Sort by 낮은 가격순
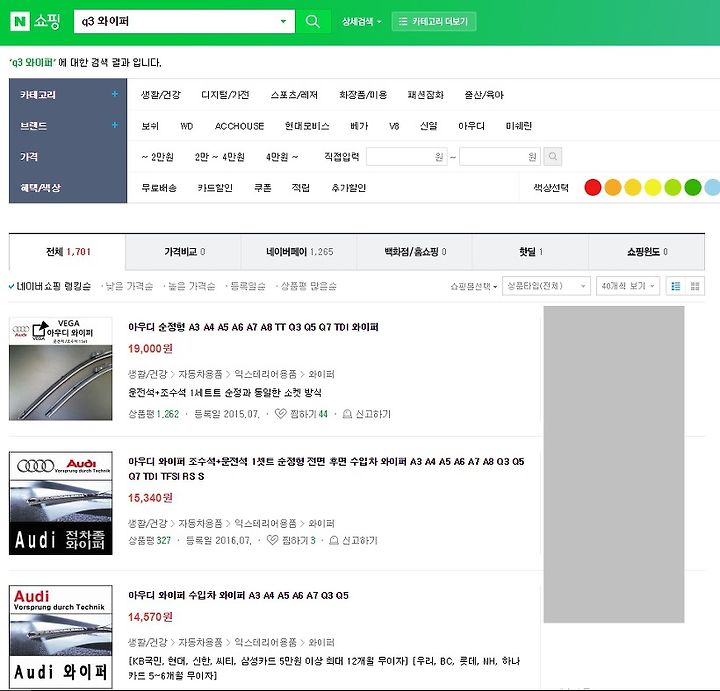Screen dimensions: 720x691 tap(129, 287)
